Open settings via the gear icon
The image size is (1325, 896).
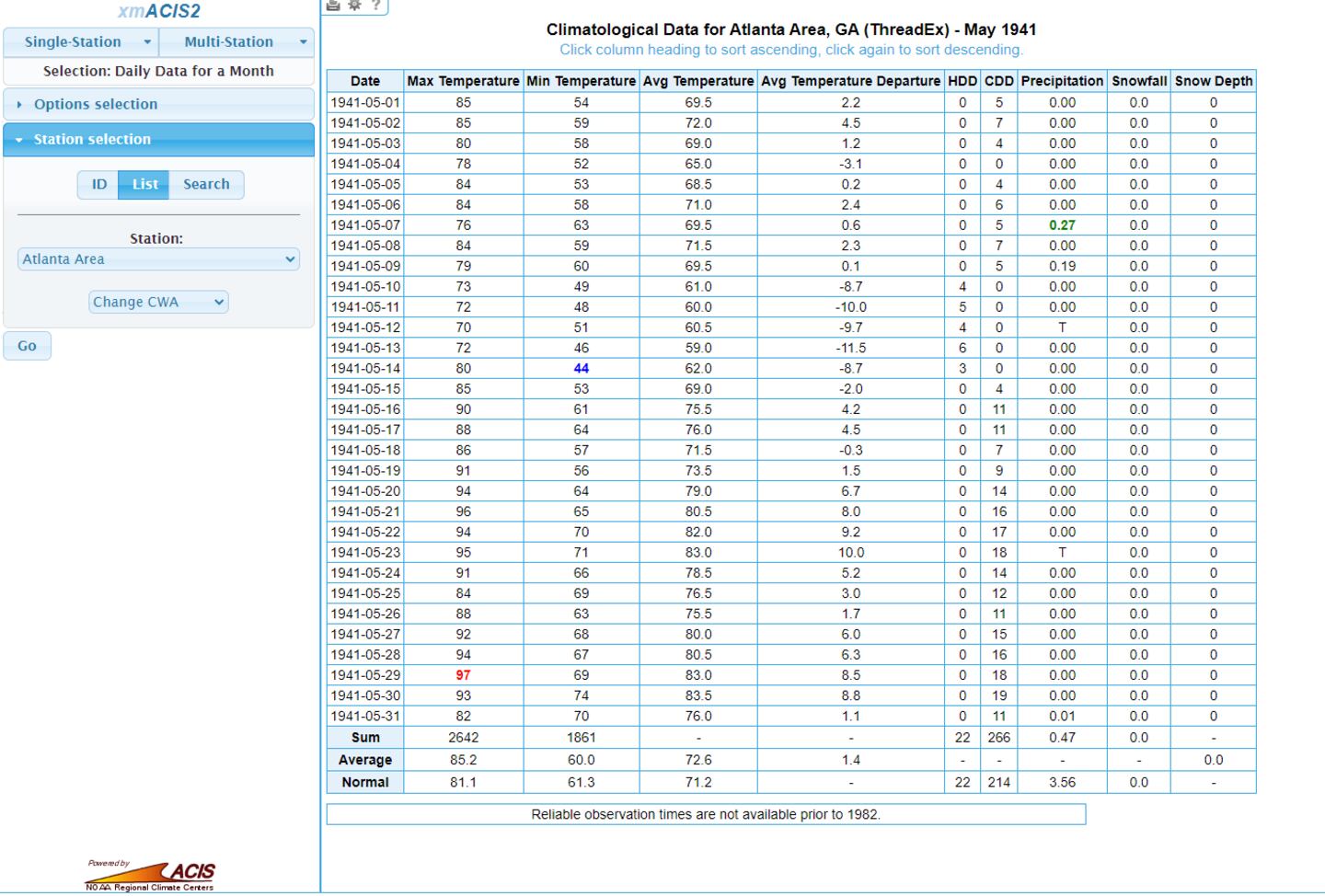click(x=354, y=5)
